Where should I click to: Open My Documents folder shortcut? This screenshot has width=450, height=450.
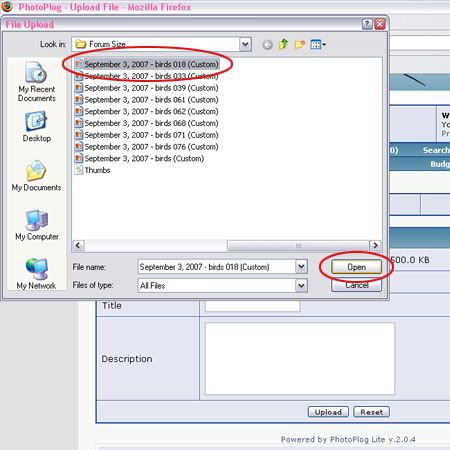pyautogui.click(x=36, y=176)
